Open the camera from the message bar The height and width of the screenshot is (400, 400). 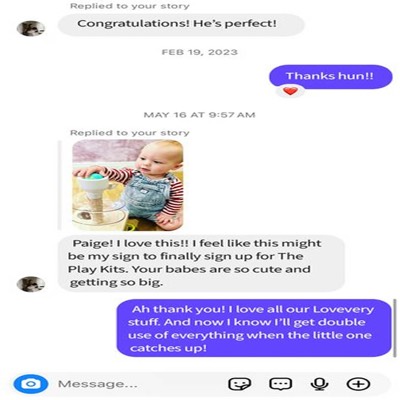tap(31, 384)
